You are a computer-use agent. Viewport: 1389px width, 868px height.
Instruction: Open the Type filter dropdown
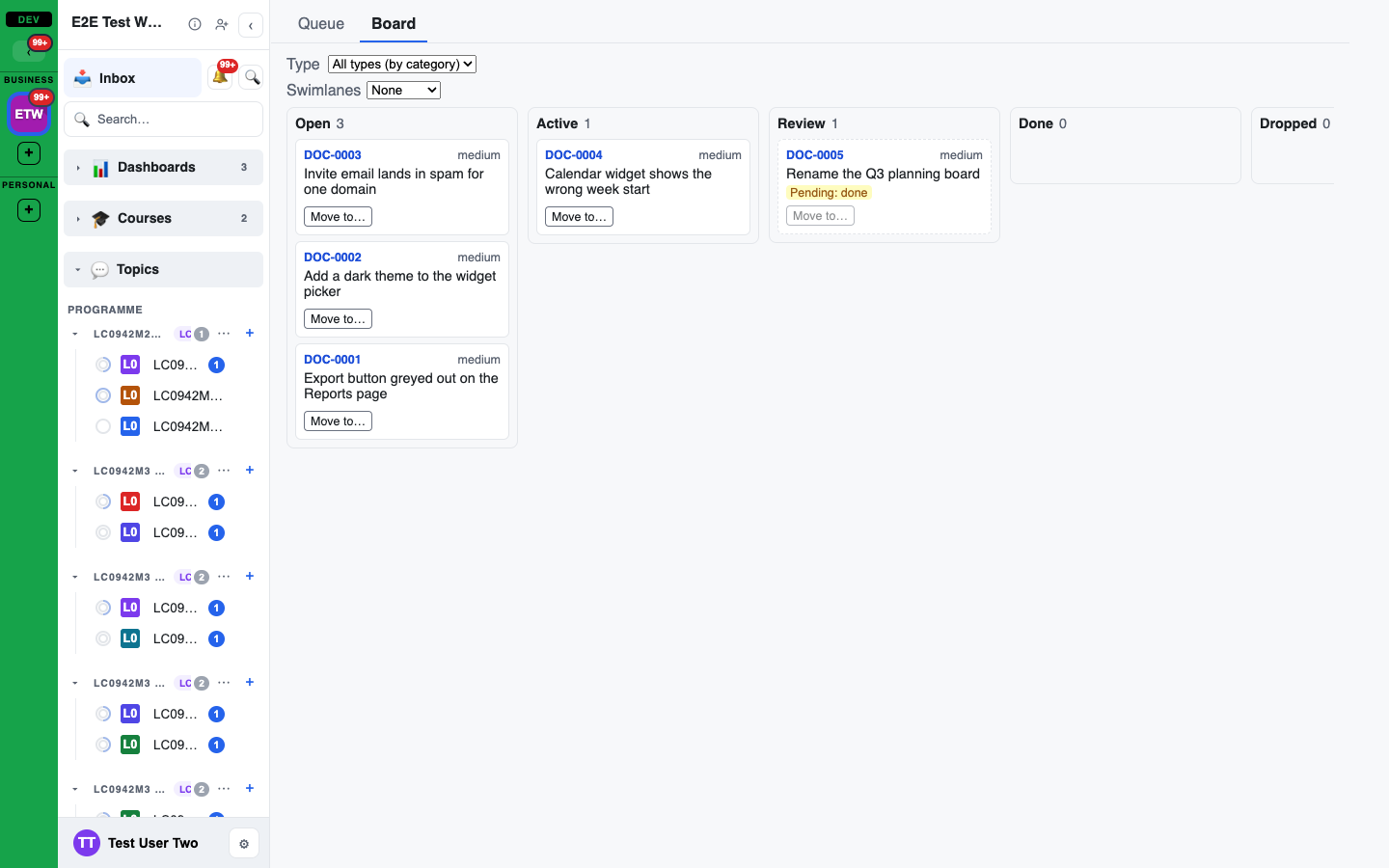[402, 64]
